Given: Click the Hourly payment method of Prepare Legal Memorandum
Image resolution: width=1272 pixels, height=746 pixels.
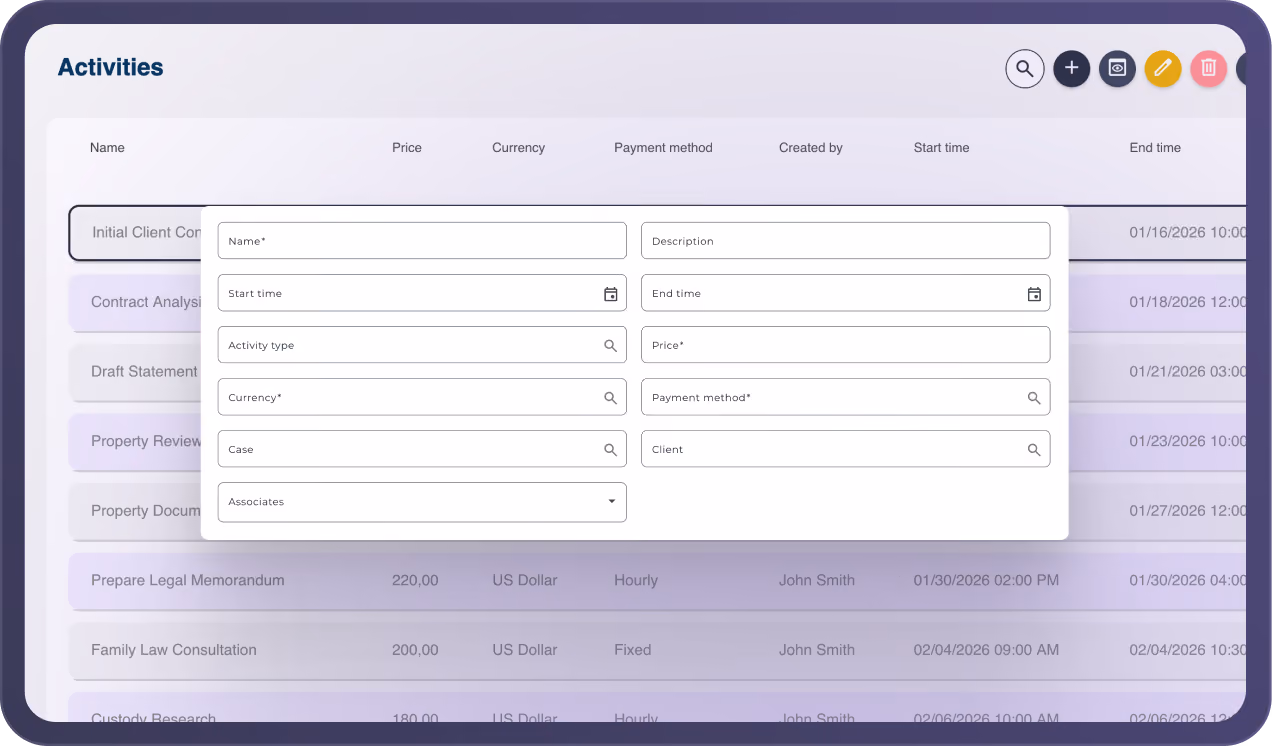Looking at the screenshot, I should [636, 580].
